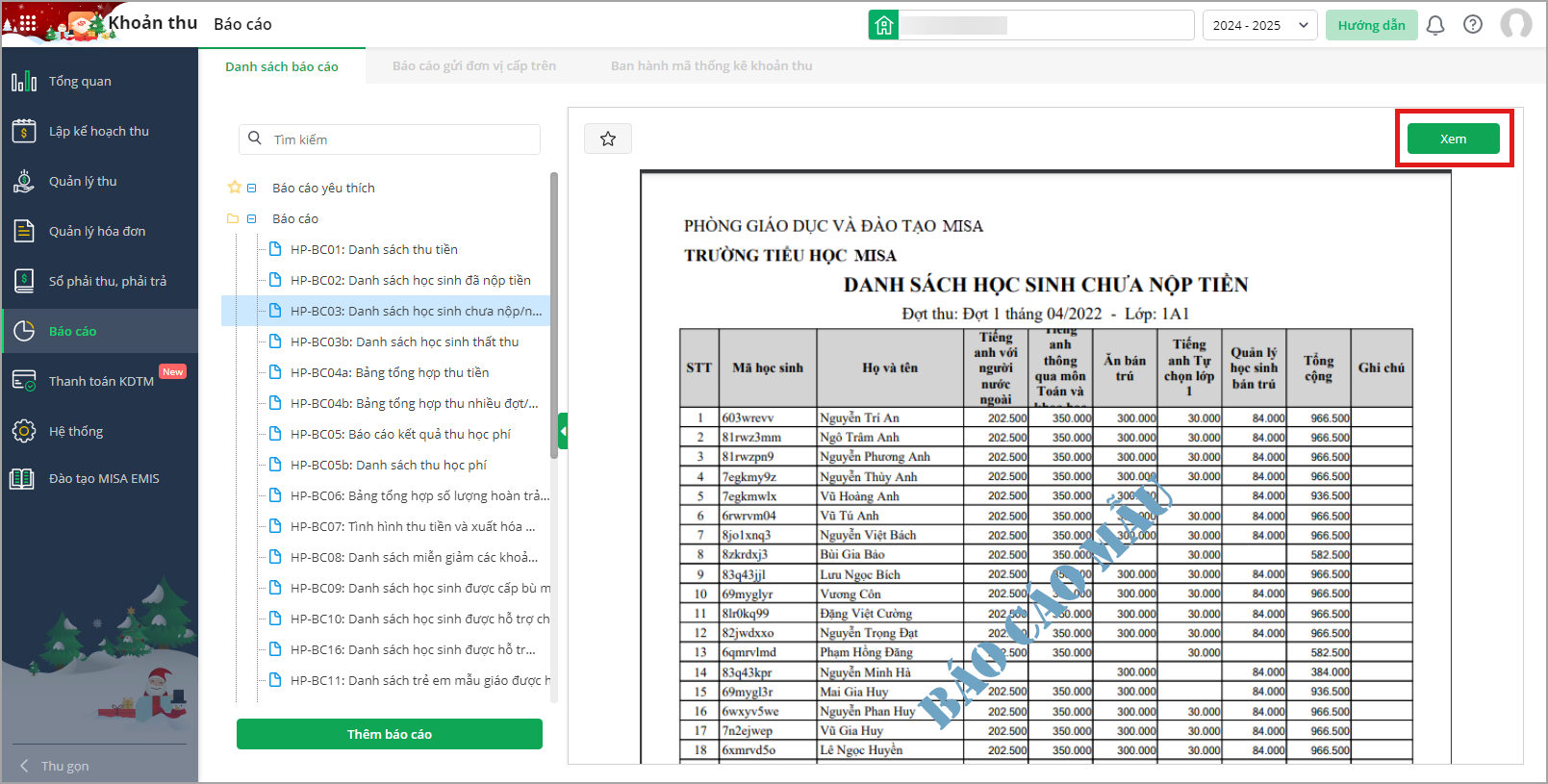Click the Báo cáo pie chart icon

[24, 331]
